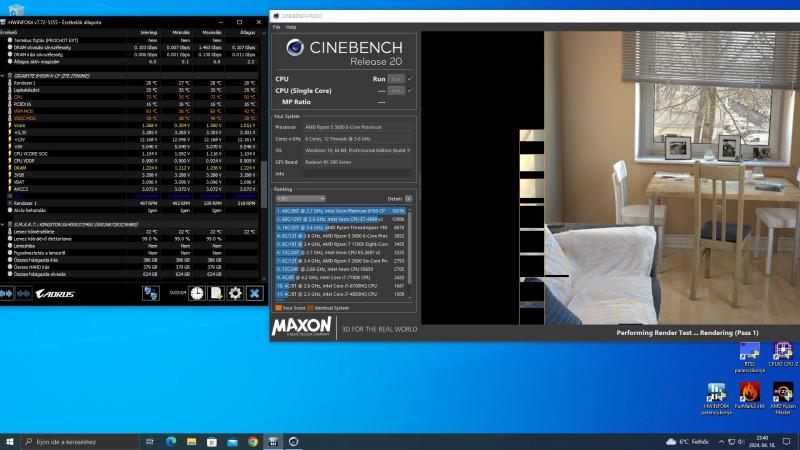Click the Recycle Bin desktop icon
The width and height of the screenshot is (800, 450).
tap(16, 8)
